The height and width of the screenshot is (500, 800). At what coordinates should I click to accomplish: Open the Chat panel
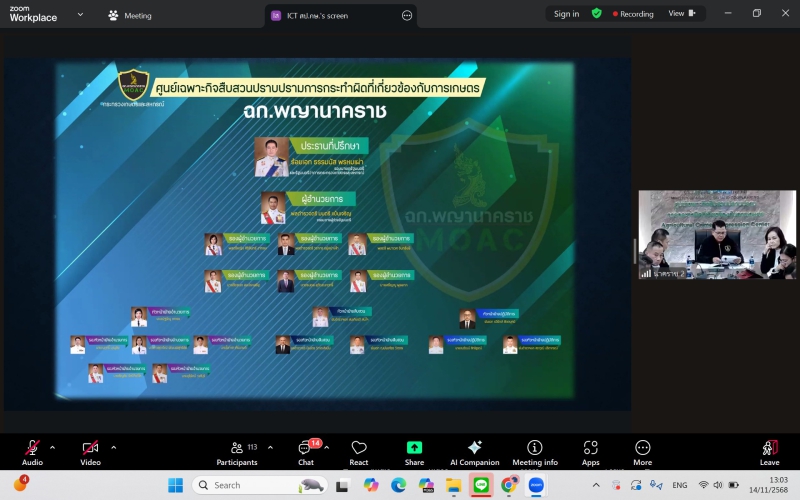[x=305, y=449]
